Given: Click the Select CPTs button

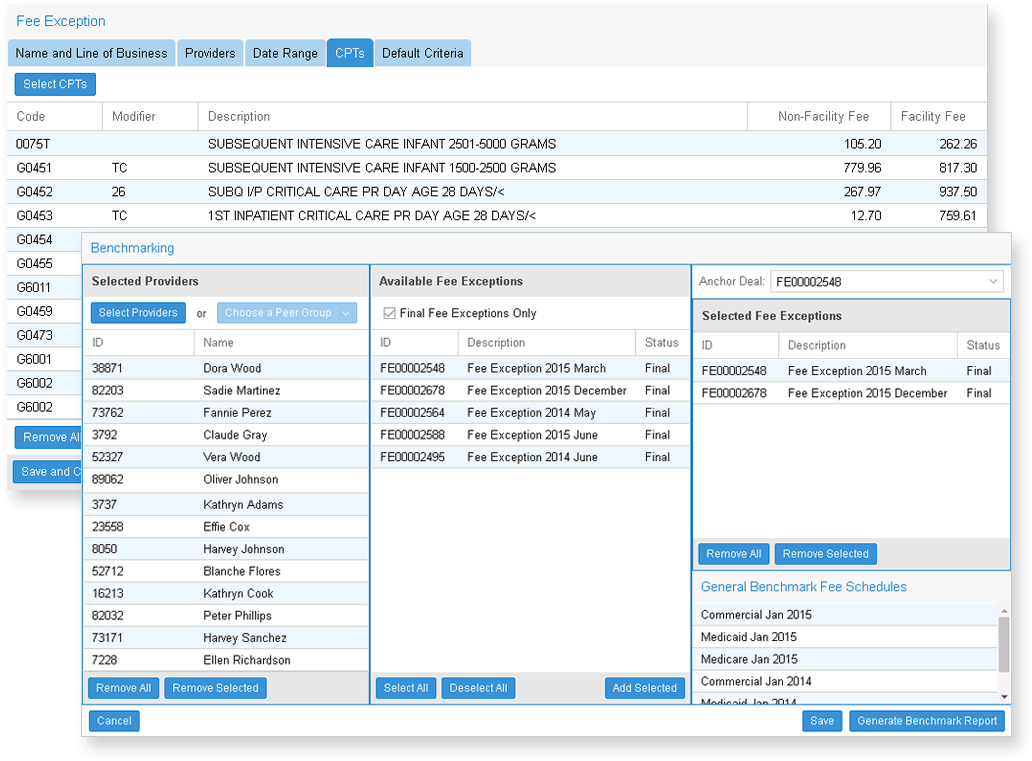Looking at the screenshot, I should pos(55,84).
